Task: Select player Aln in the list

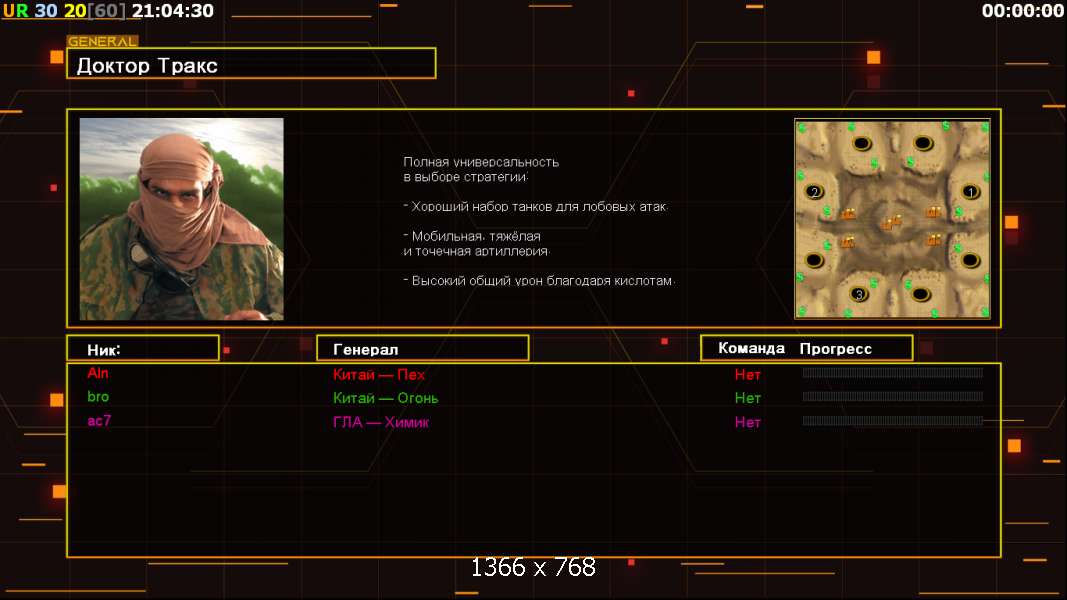Action: pyautogui.click(x=97, y=373)
